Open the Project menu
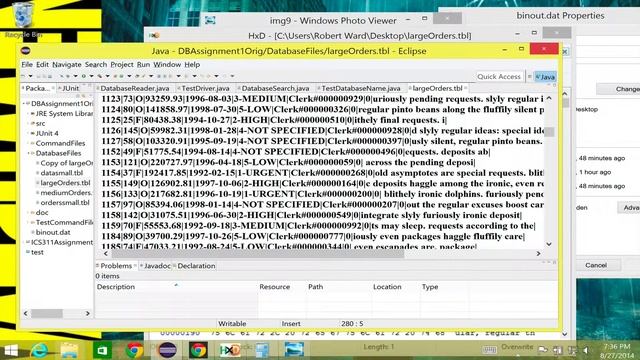 click(122, 64)
